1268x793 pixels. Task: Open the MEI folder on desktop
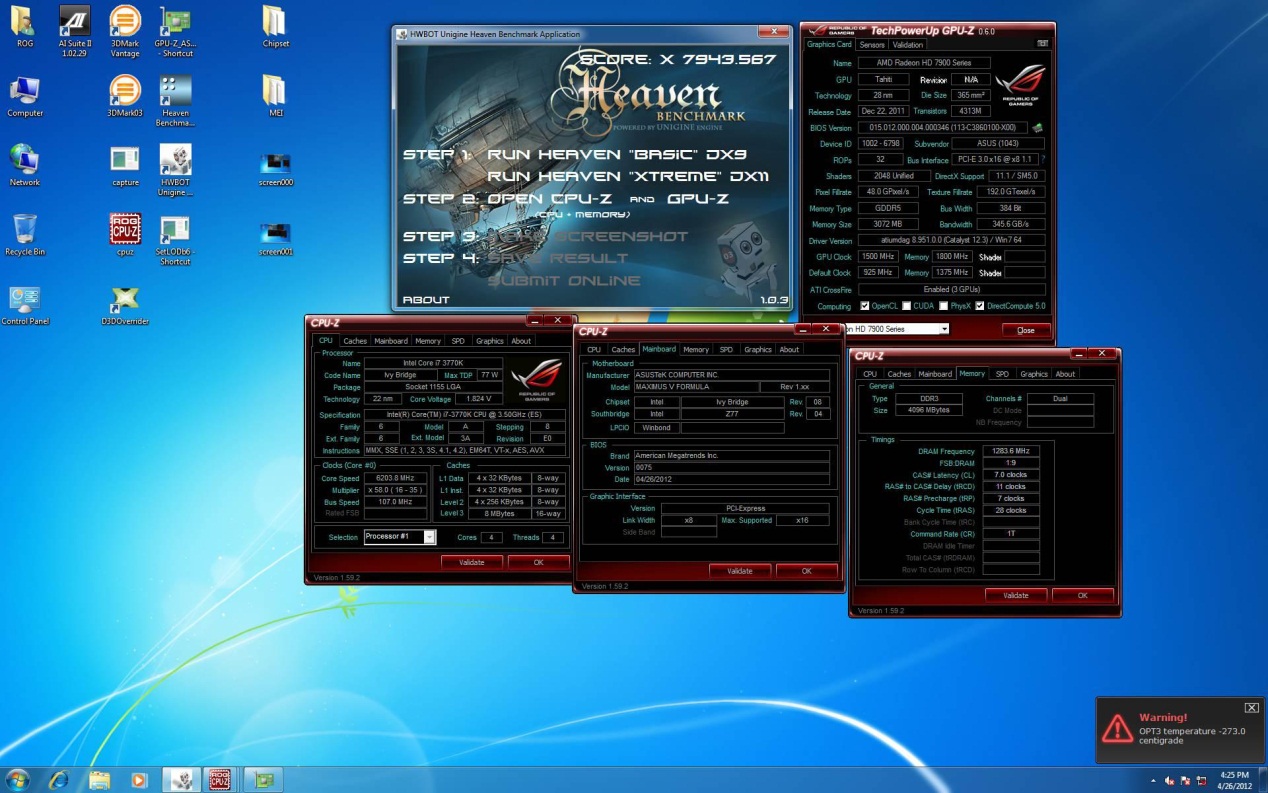click(x=275, y=97)
